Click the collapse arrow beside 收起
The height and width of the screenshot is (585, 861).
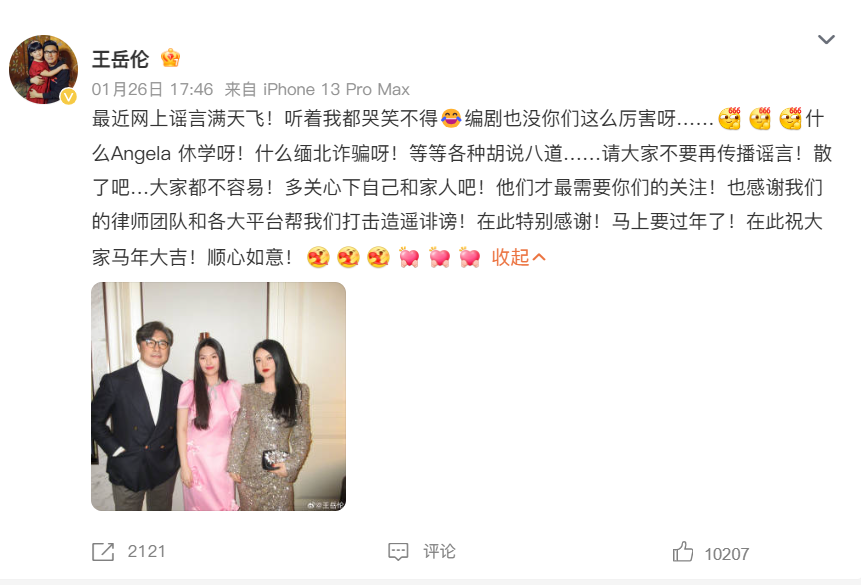pos(539,257)
